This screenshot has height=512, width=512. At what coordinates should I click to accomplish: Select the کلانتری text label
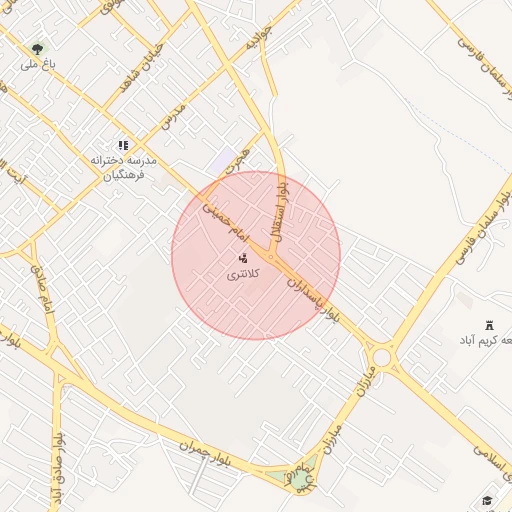point(243,275)
